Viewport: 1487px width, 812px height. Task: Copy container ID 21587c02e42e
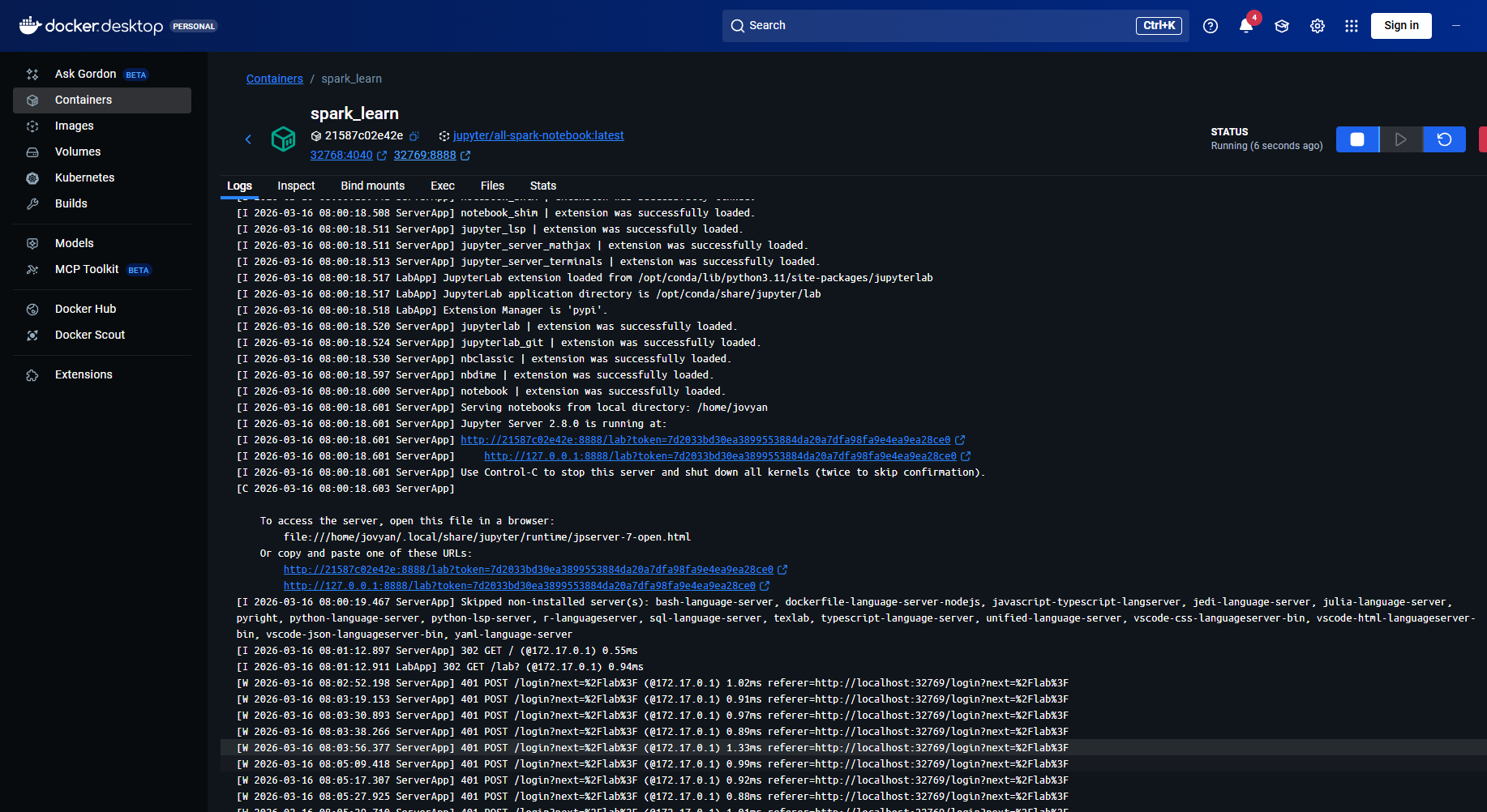[x=414, y=136]
